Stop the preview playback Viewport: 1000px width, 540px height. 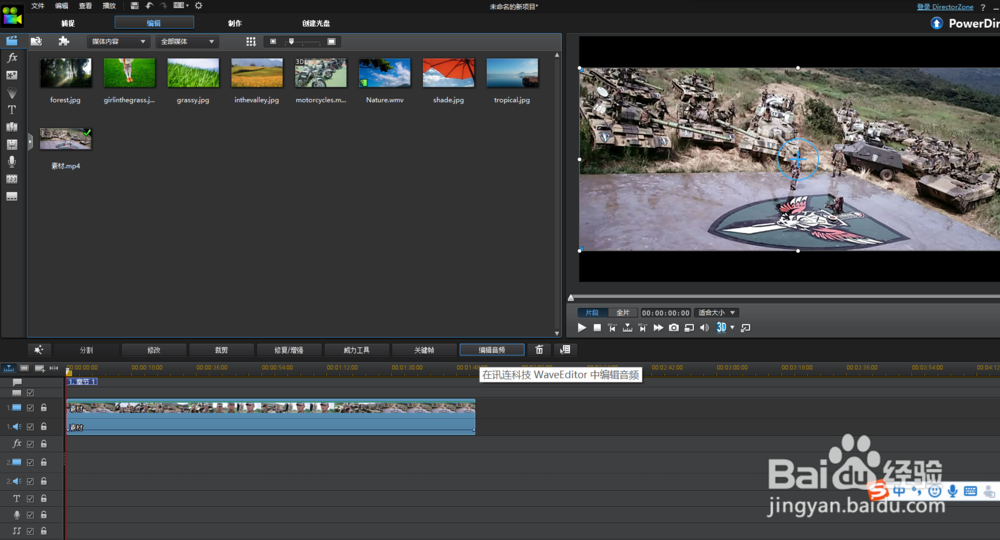pos(597,328)
